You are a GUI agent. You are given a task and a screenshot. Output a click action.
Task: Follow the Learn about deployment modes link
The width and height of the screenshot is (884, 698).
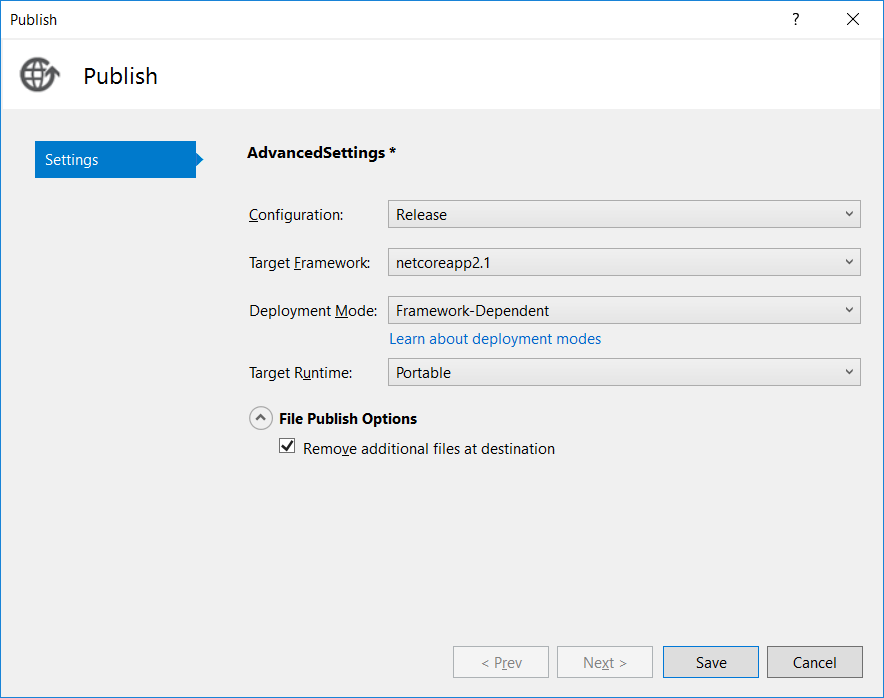[495, 339]
